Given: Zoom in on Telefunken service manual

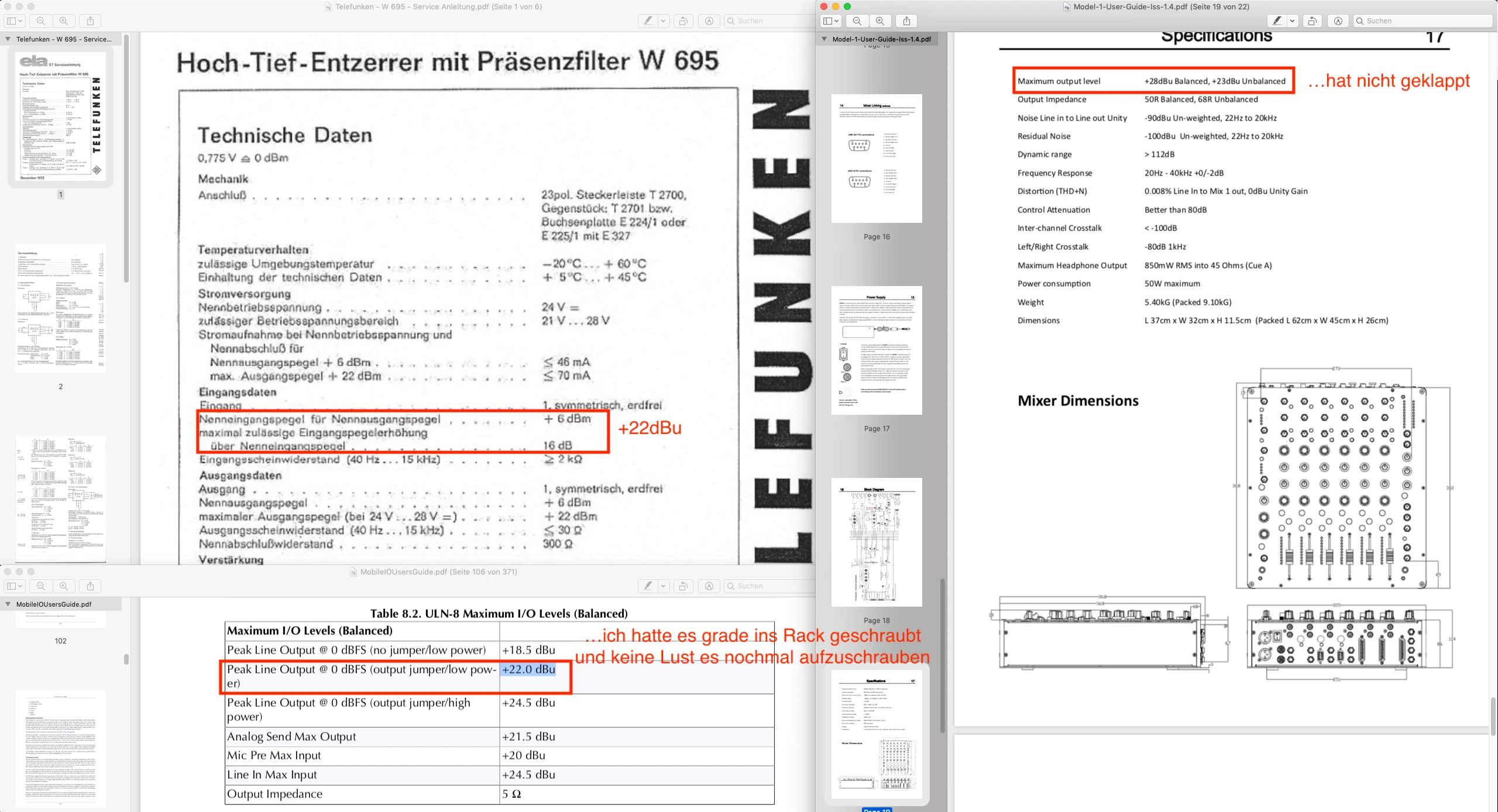Looking at the screenshot, I should (x=64, y=21).
